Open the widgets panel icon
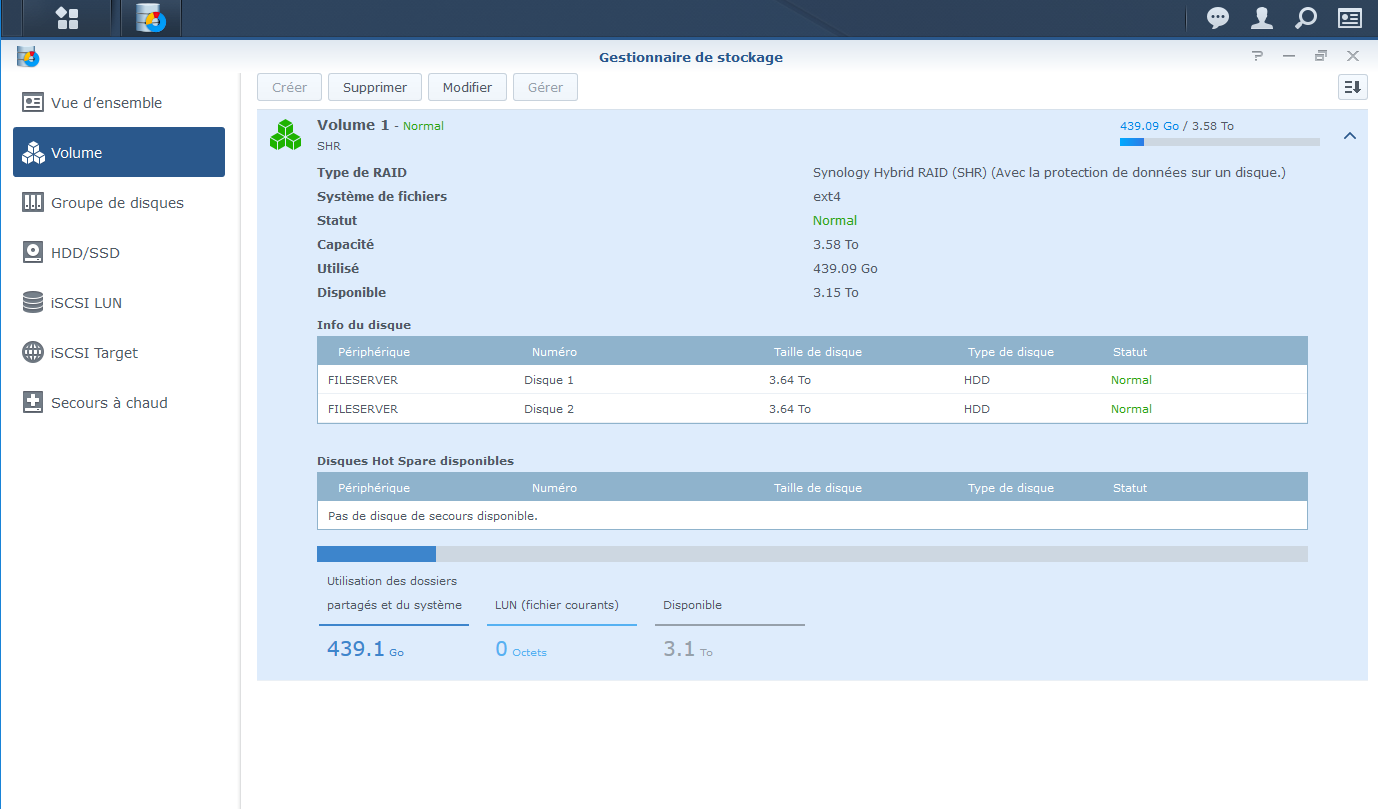This screenshot has height=809, width=1378. [x=1350, y=18]
